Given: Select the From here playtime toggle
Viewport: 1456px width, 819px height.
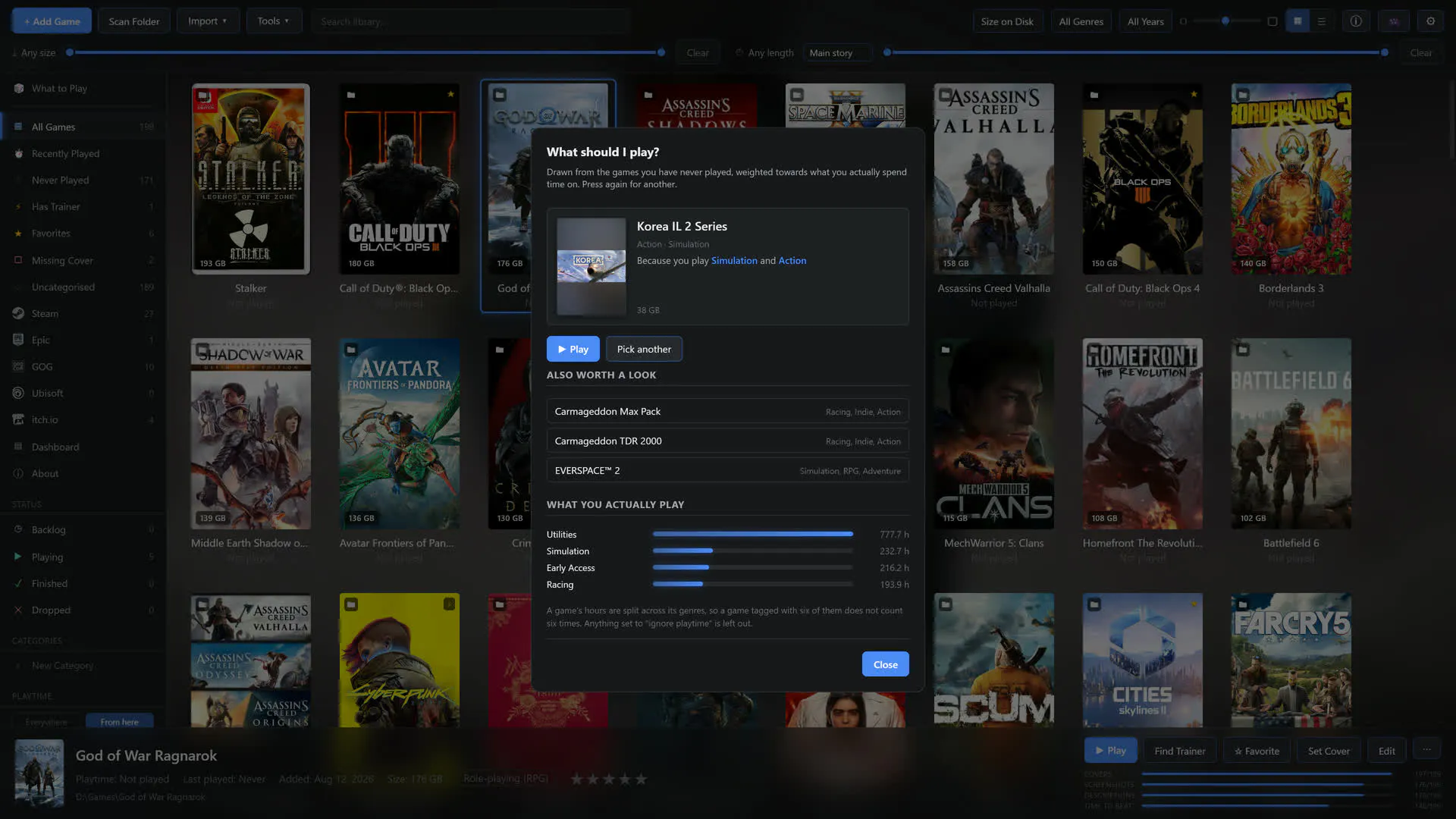Looking at the screenshot, I should (119, 722).
